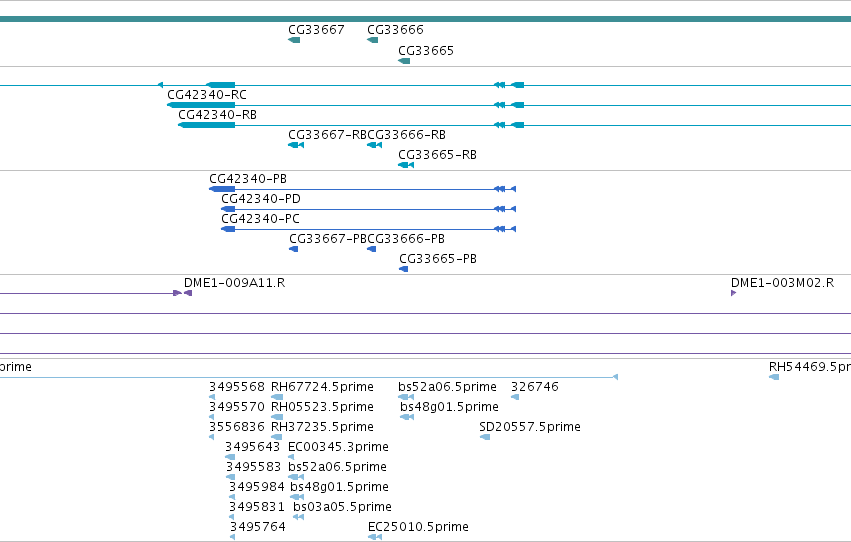Click the RH54469.5prime label

tap(810, 367)
